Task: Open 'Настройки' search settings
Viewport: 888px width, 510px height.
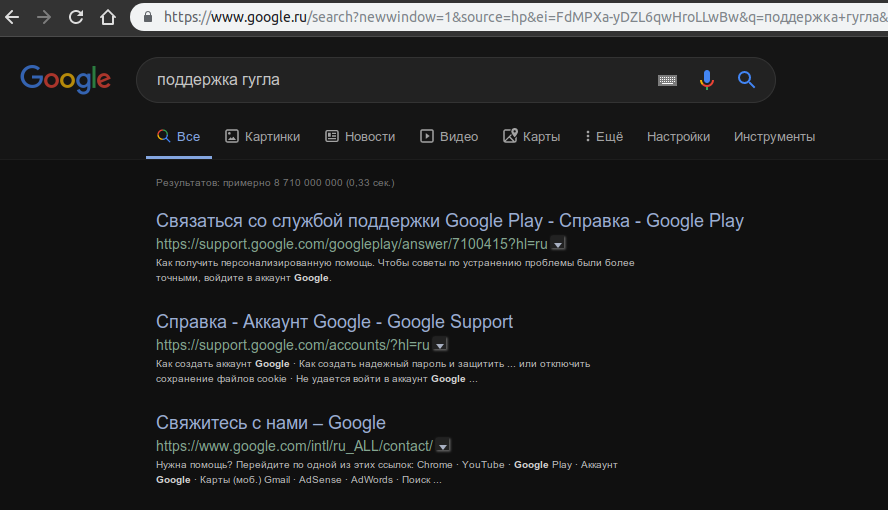Action: pos(678,136)
